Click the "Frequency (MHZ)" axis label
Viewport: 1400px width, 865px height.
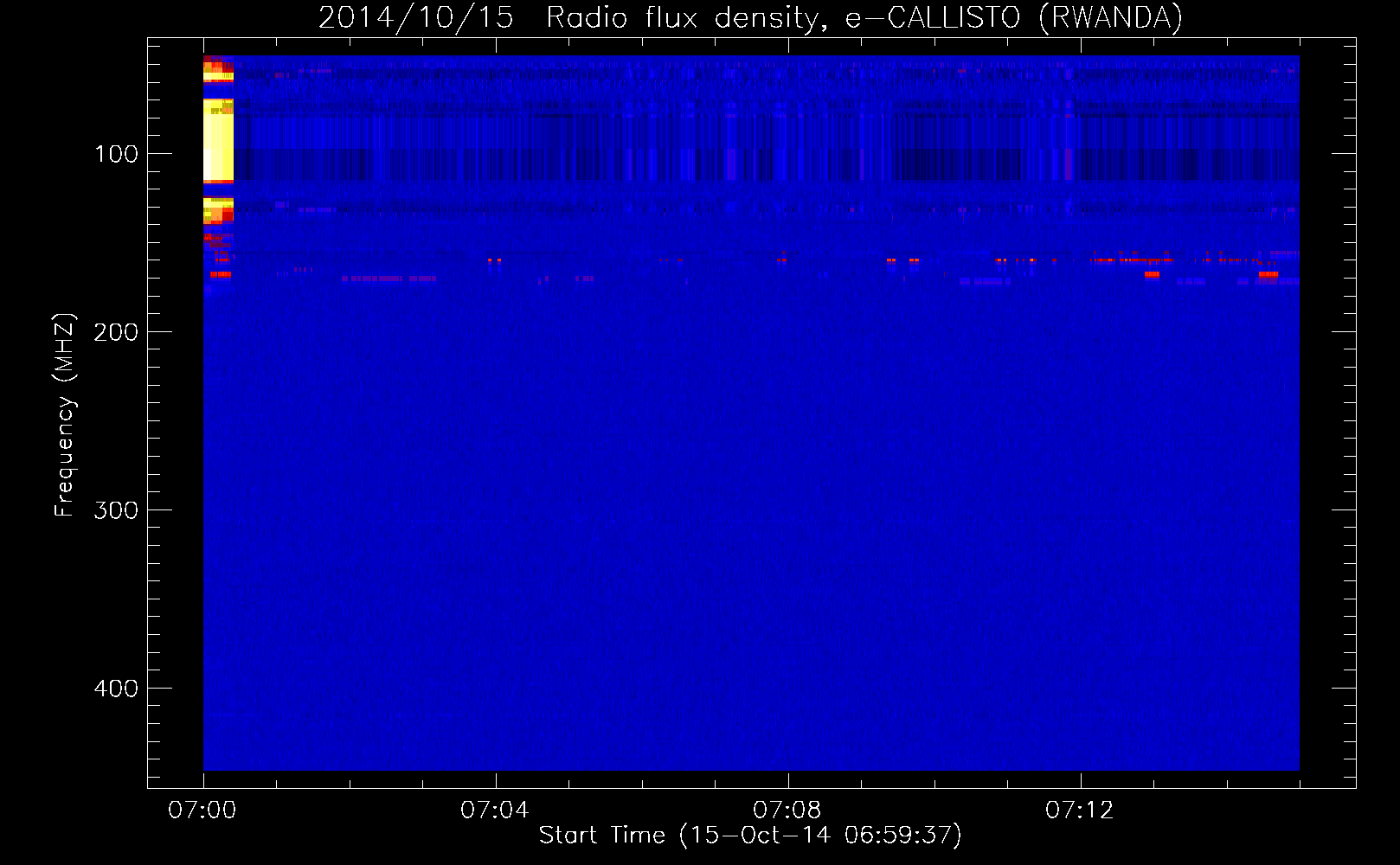[65, 414]
